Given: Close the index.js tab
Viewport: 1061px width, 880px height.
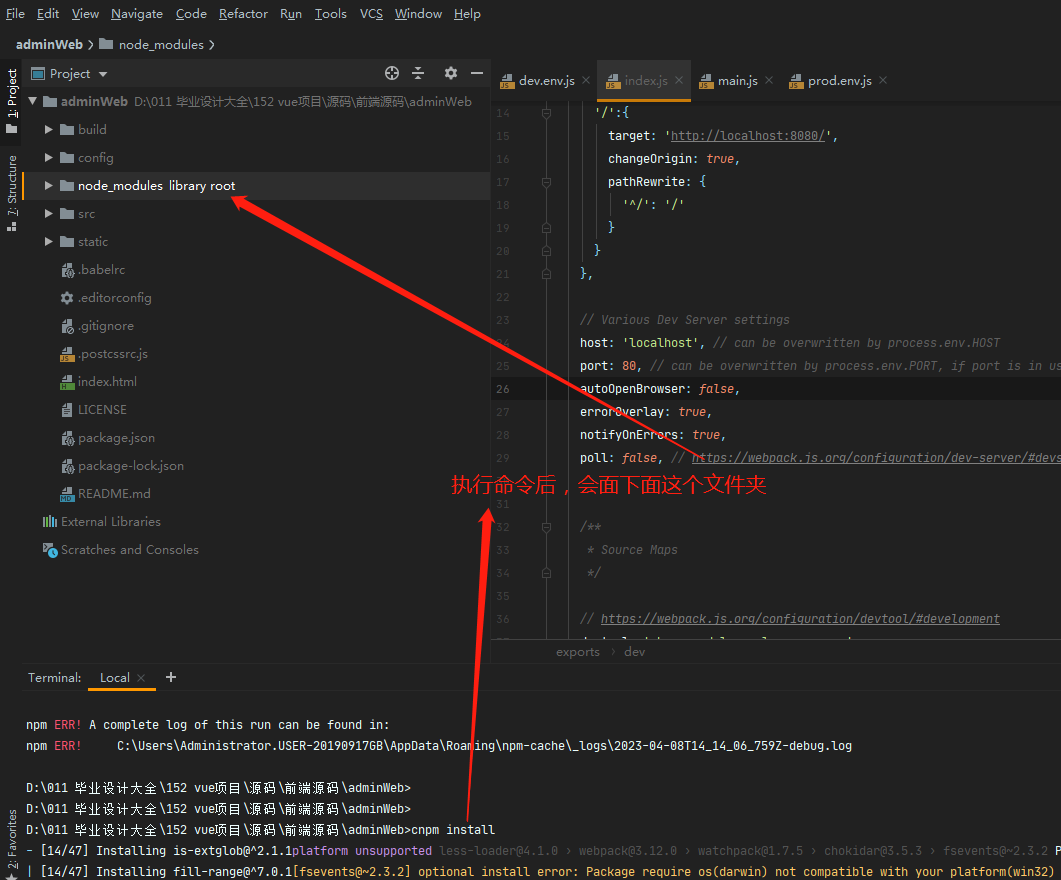Looking at the screenshot, I should coord(679,80).
